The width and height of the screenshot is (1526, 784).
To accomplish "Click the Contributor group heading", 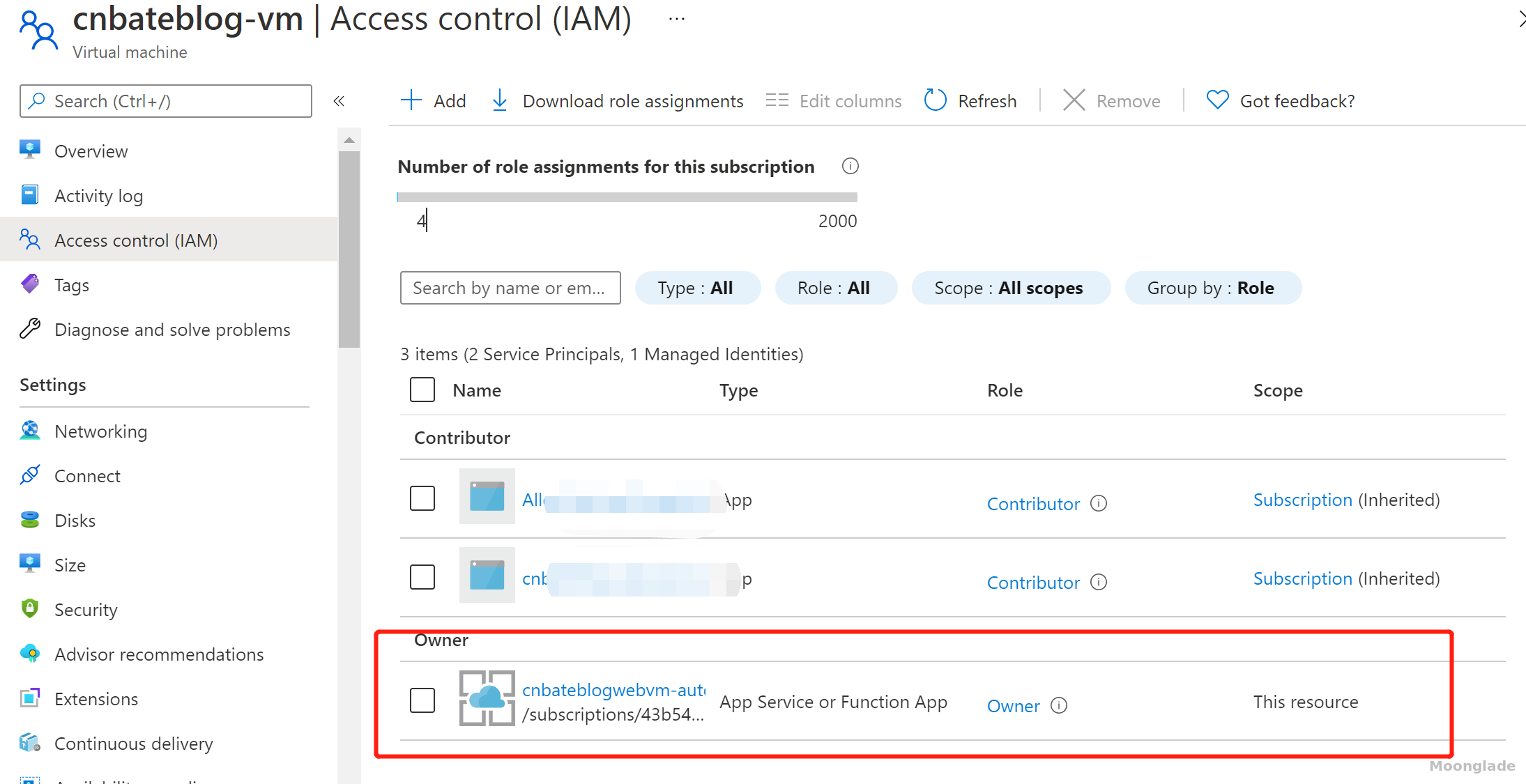I will coord(462,438).
